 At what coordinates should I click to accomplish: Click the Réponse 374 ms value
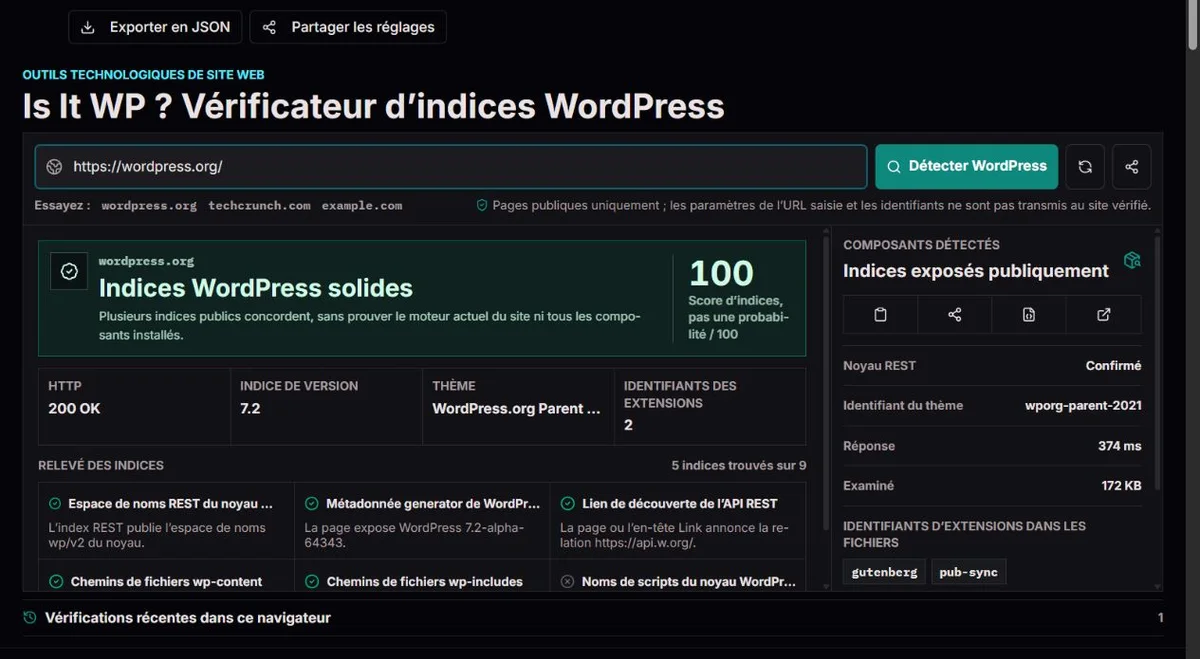[1119, 446]
